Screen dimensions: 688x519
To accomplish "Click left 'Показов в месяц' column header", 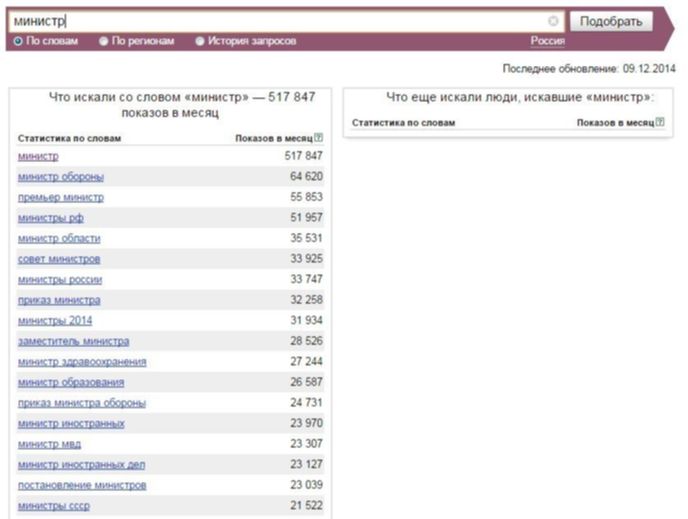I will tap(274, 139).
